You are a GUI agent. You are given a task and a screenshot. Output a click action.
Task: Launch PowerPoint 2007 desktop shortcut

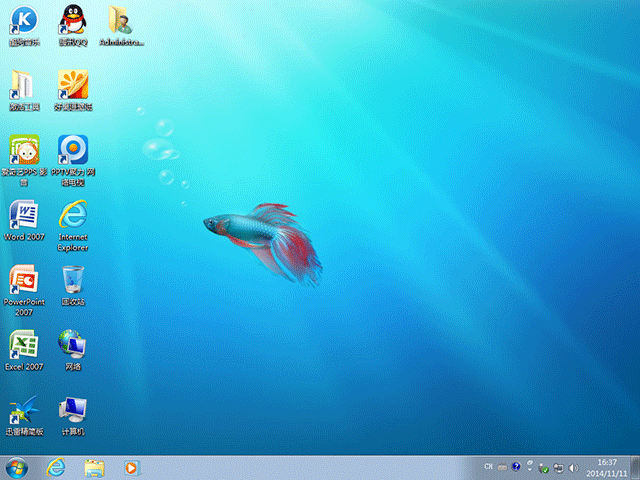pos(23,280)
